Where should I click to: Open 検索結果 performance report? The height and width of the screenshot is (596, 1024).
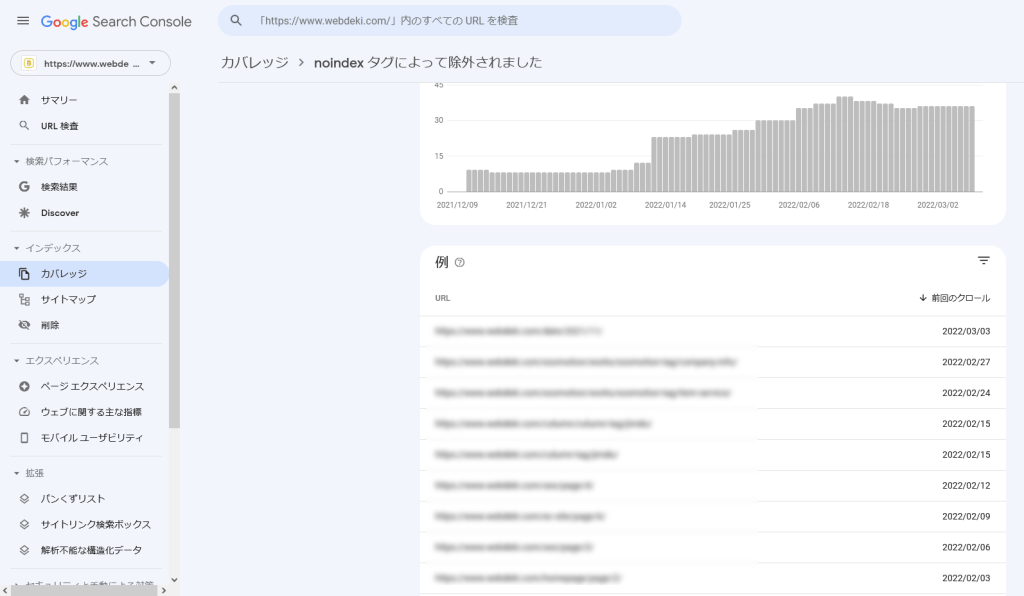59,187
